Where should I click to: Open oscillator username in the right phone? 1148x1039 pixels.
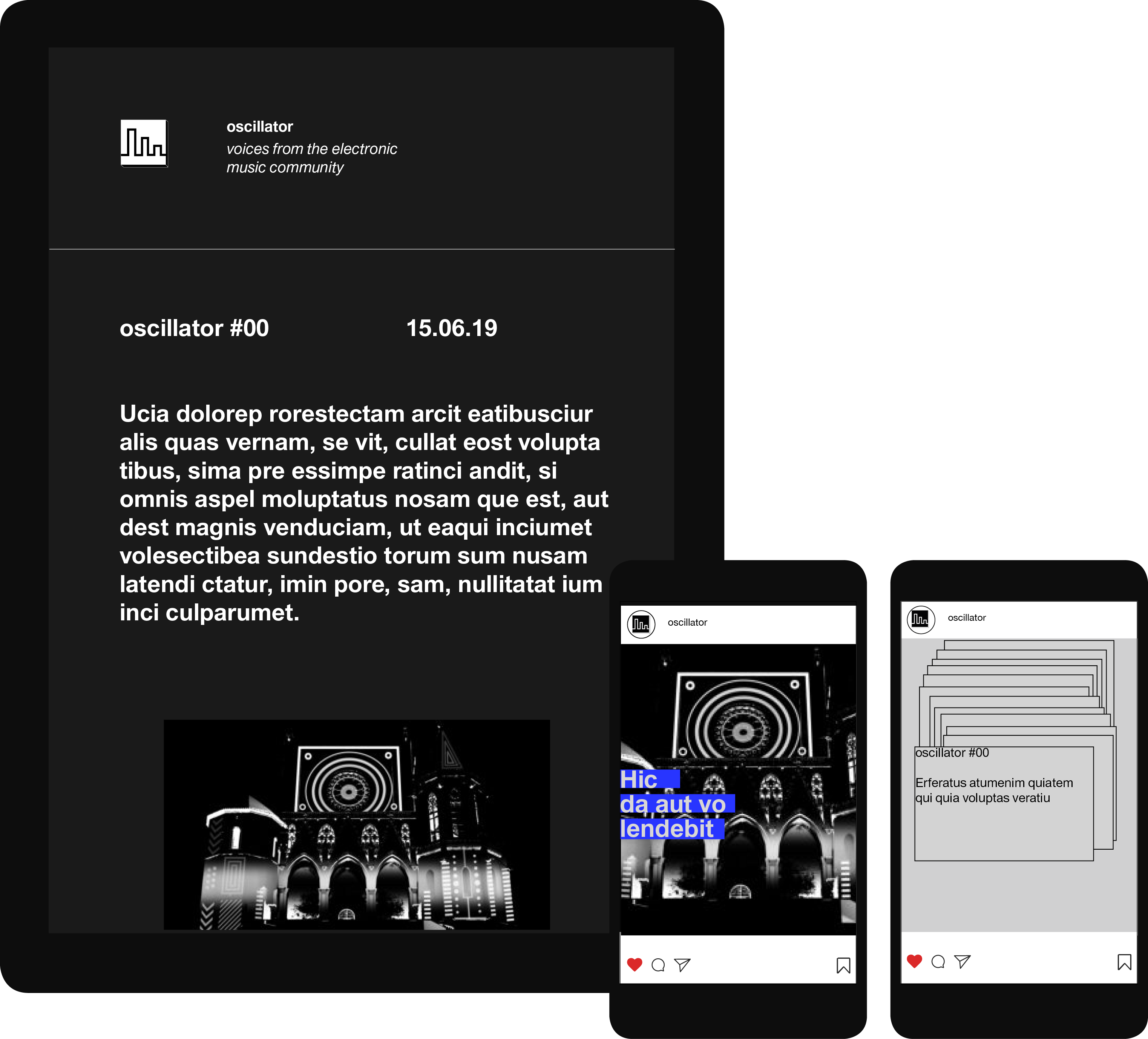[966, 617]
